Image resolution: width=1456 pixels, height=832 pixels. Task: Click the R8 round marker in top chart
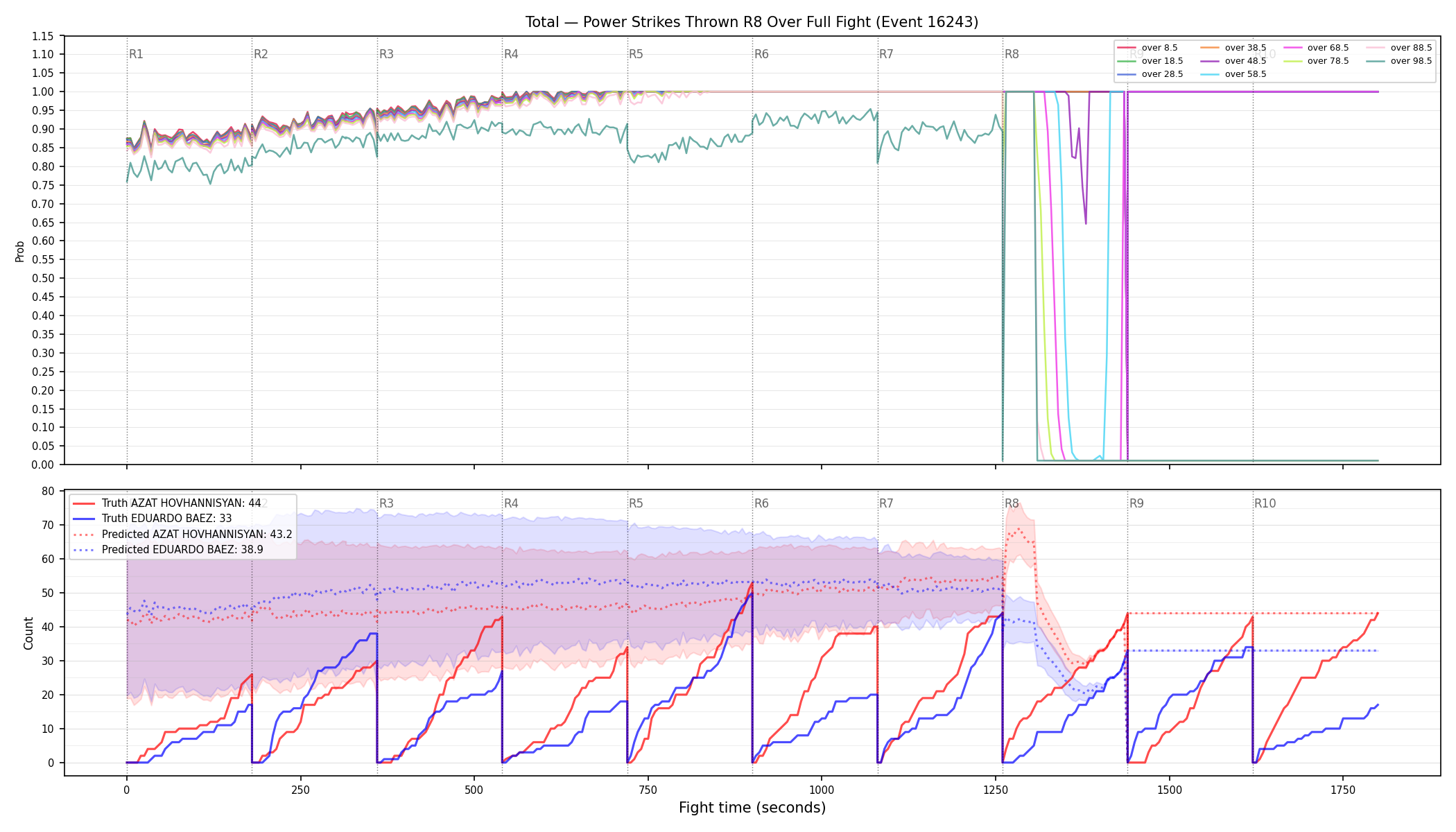click(1012, 54)
